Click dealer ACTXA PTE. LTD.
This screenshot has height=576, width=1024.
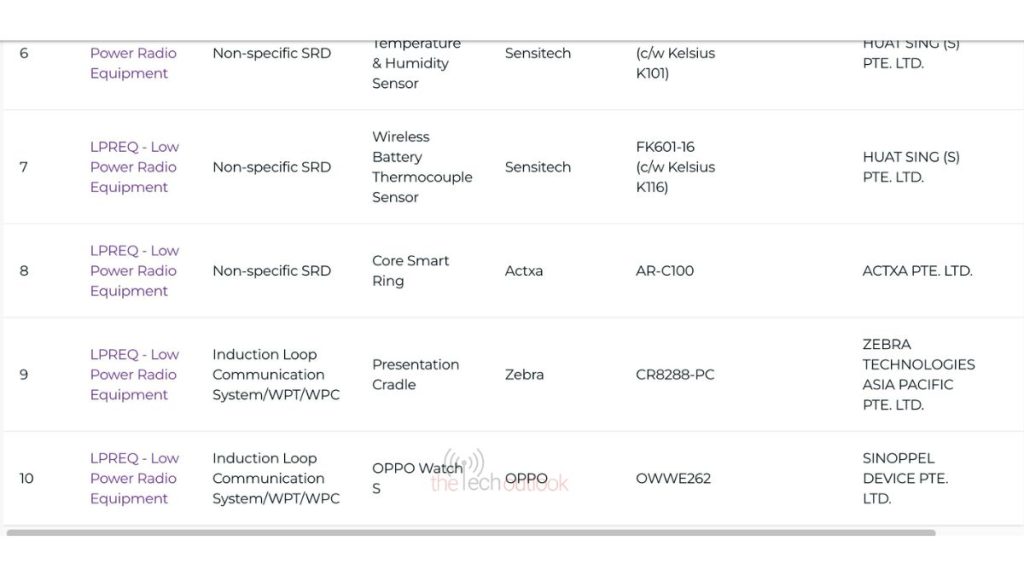[918, 271]
